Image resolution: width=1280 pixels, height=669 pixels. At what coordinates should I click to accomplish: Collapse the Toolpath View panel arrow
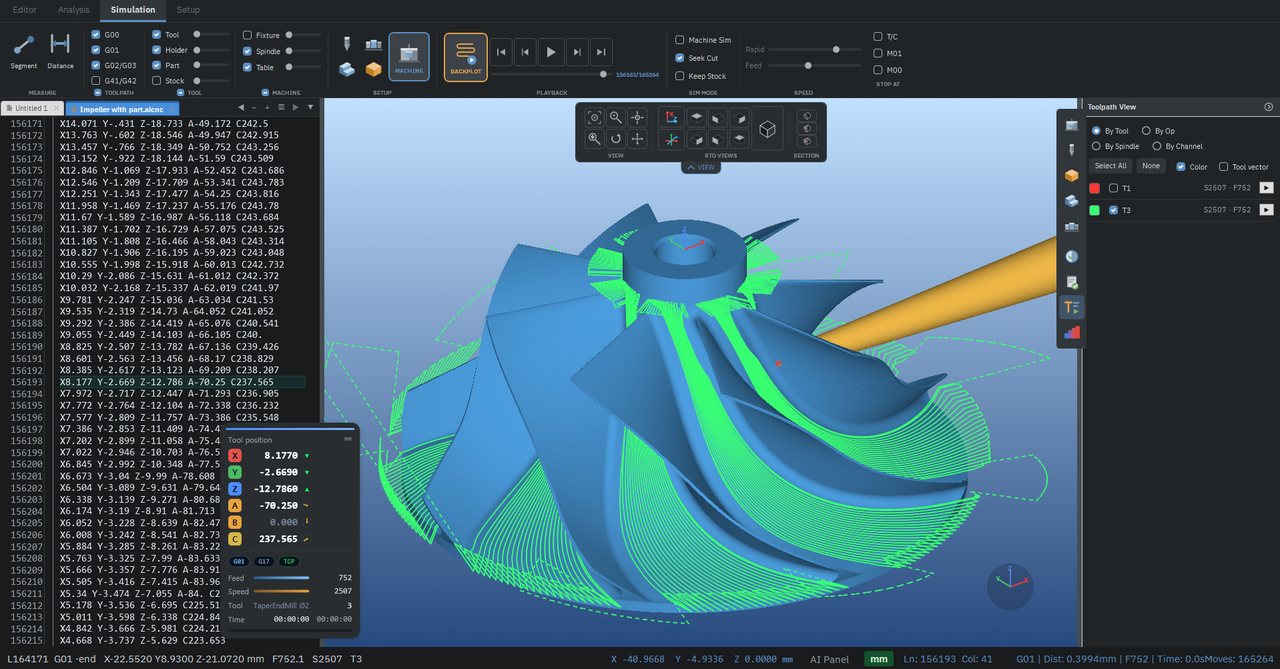point(1269,106)
